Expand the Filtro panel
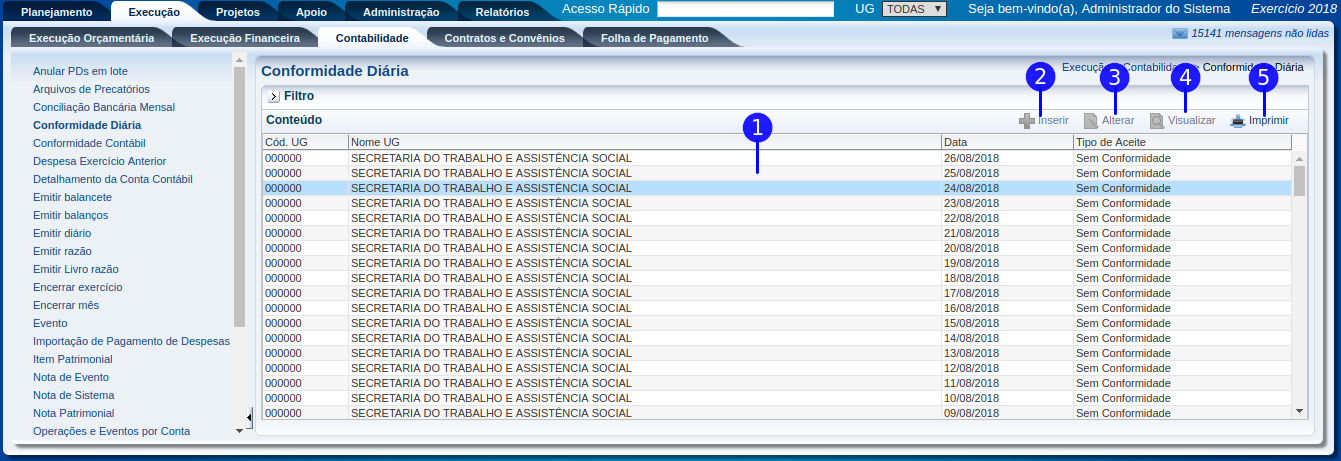Viewport: 1341px width, 461px height. coord(273,97)
